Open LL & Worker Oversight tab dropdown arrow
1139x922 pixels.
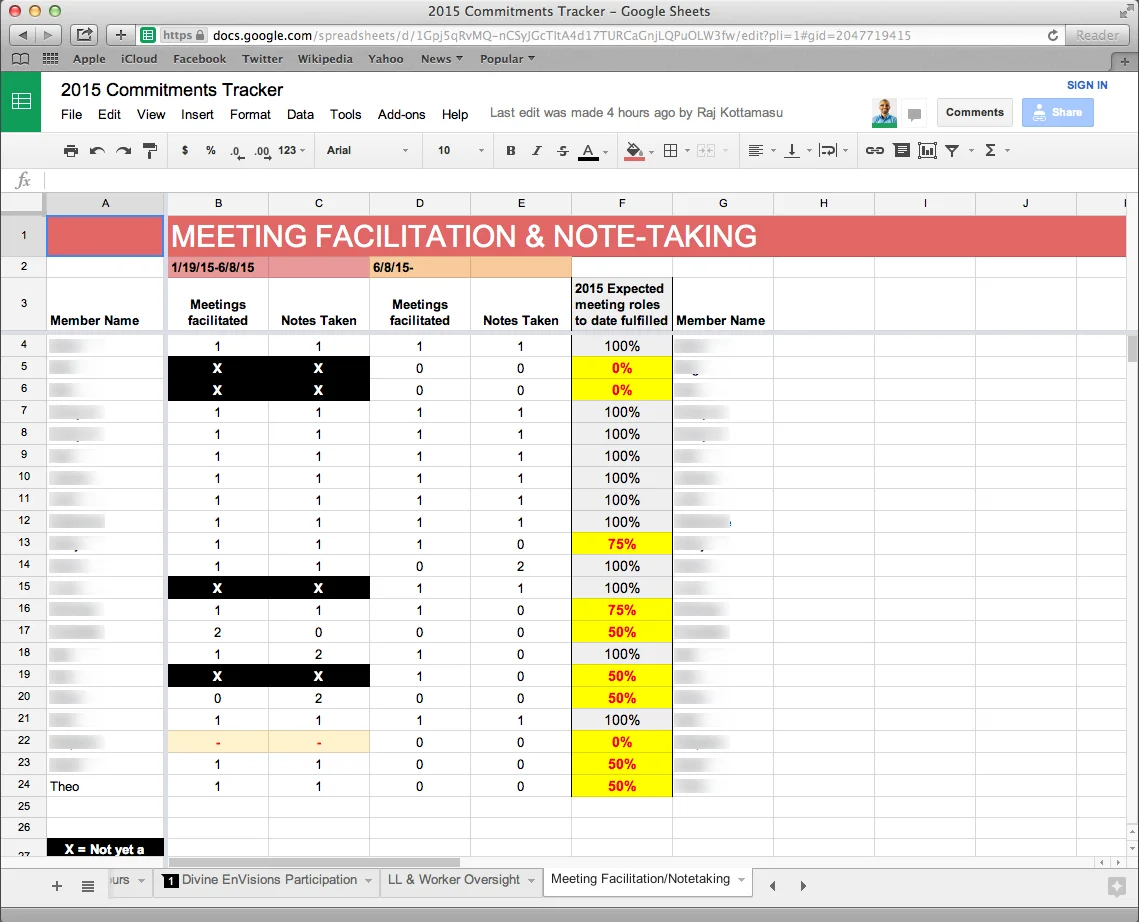[x=531, y=881]
